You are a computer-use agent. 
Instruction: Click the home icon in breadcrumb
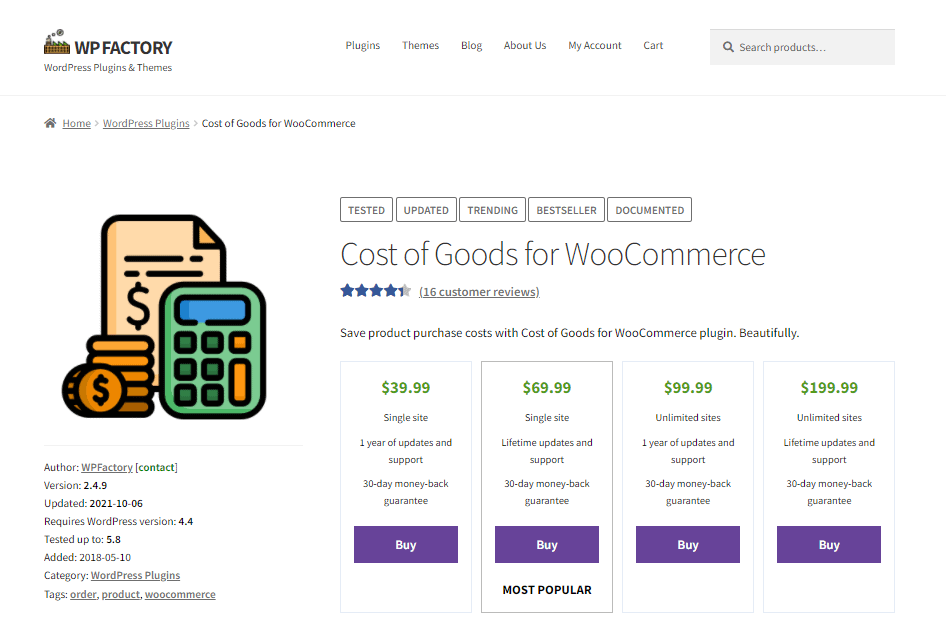coord(50,124)
